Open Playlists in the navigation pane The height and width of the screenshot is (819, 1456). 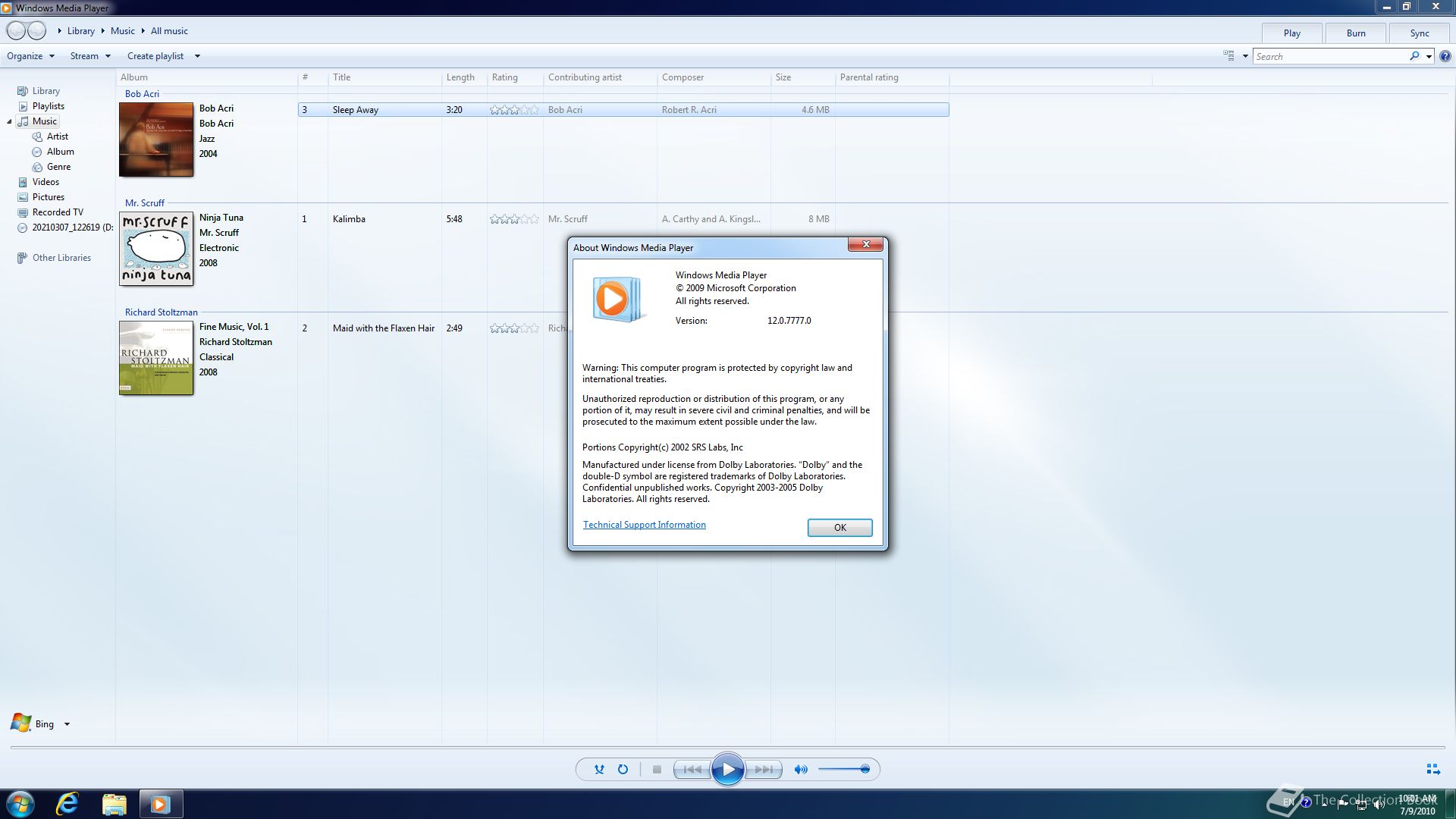click(x=48, y=106)
